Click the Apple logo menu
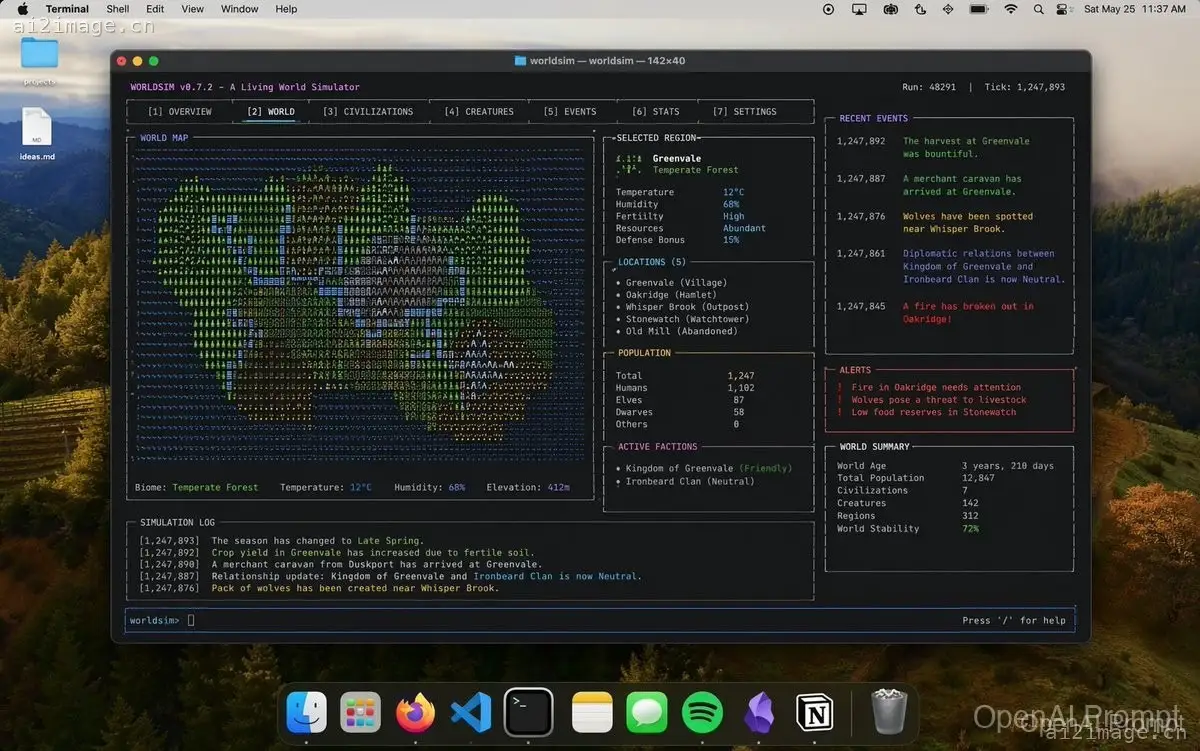 click(22, 9)
